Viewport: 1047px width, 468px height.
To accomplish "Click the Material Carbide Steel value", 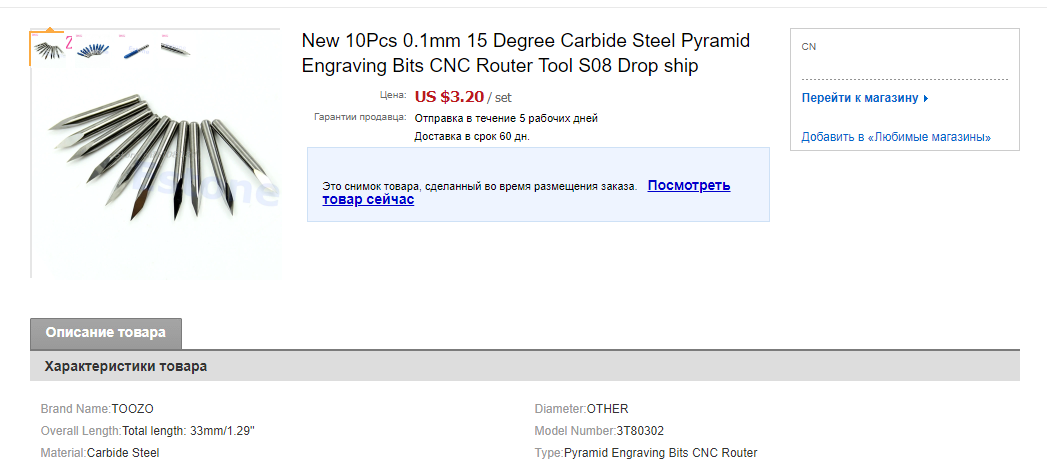I will (123, 453).
